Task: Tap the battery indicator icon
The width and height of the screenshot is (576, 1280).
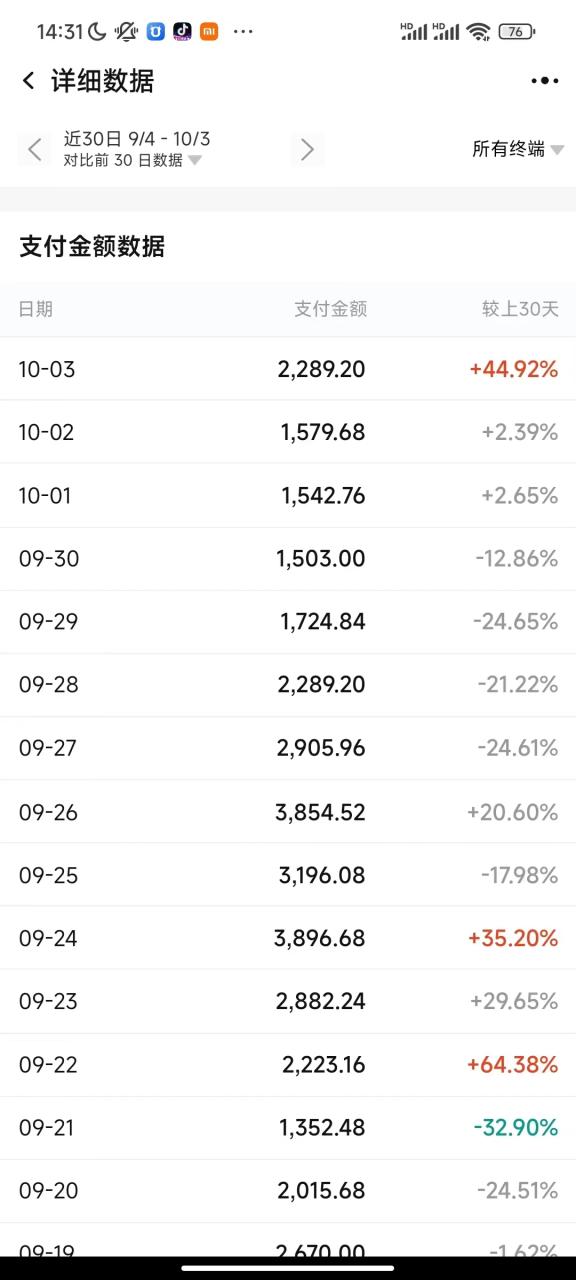Action: 516,31
